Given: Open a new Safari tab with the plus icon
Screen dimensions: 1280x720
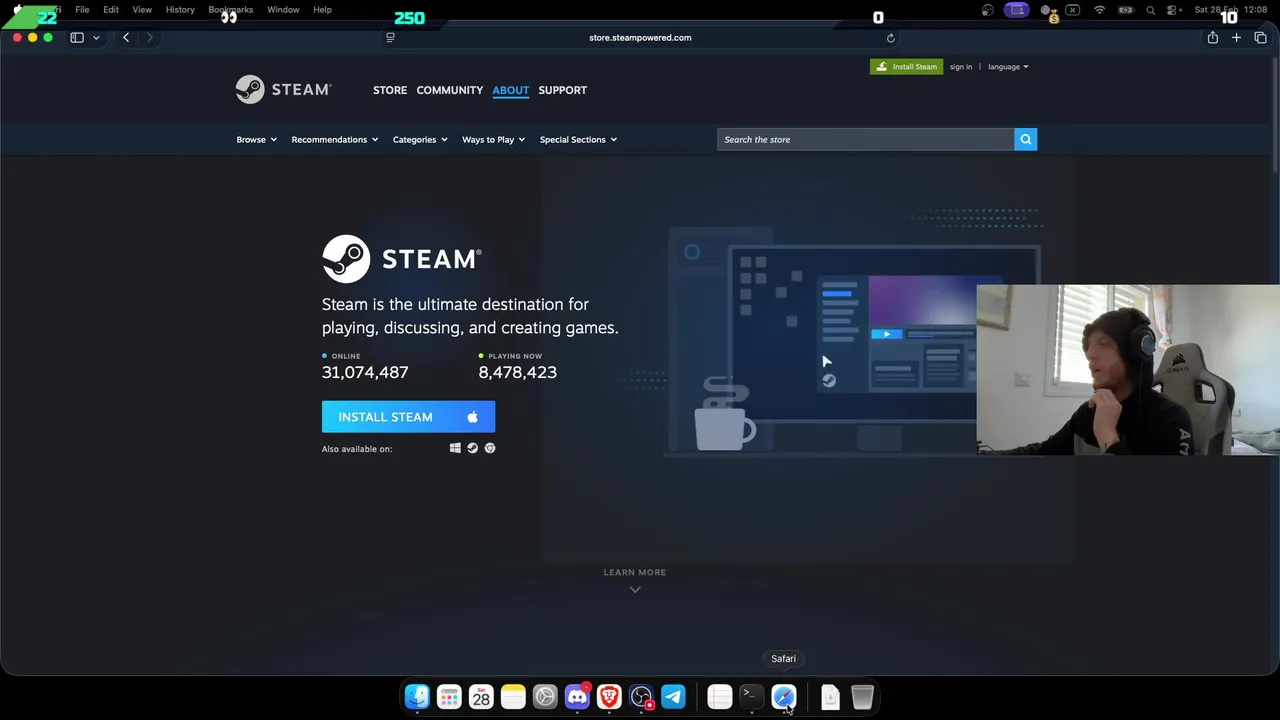Looking at the screenshot, I should (x=1236, y=38).
